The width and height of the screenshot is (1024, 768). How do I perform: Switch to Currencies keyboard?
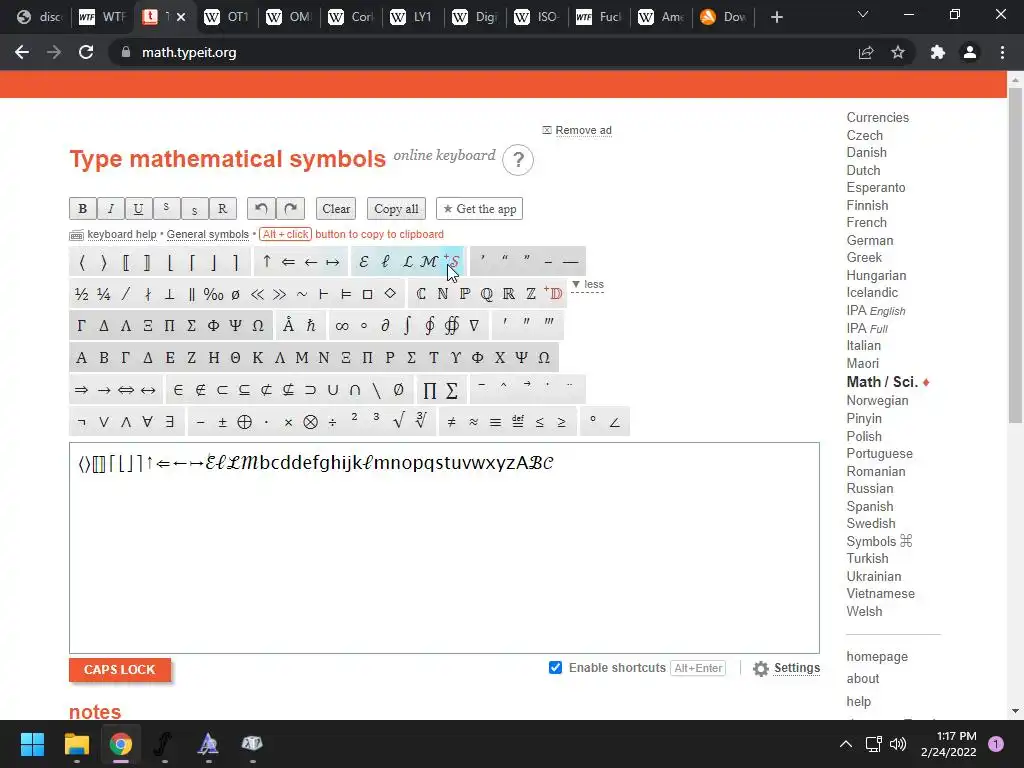pyautogui.click(x=878, y=118)
